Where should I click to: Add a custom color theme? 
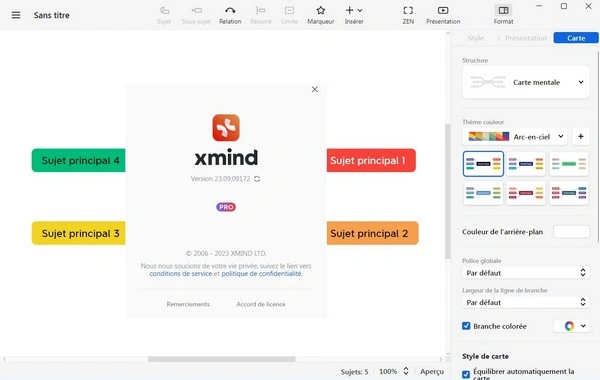coord(580,137)
